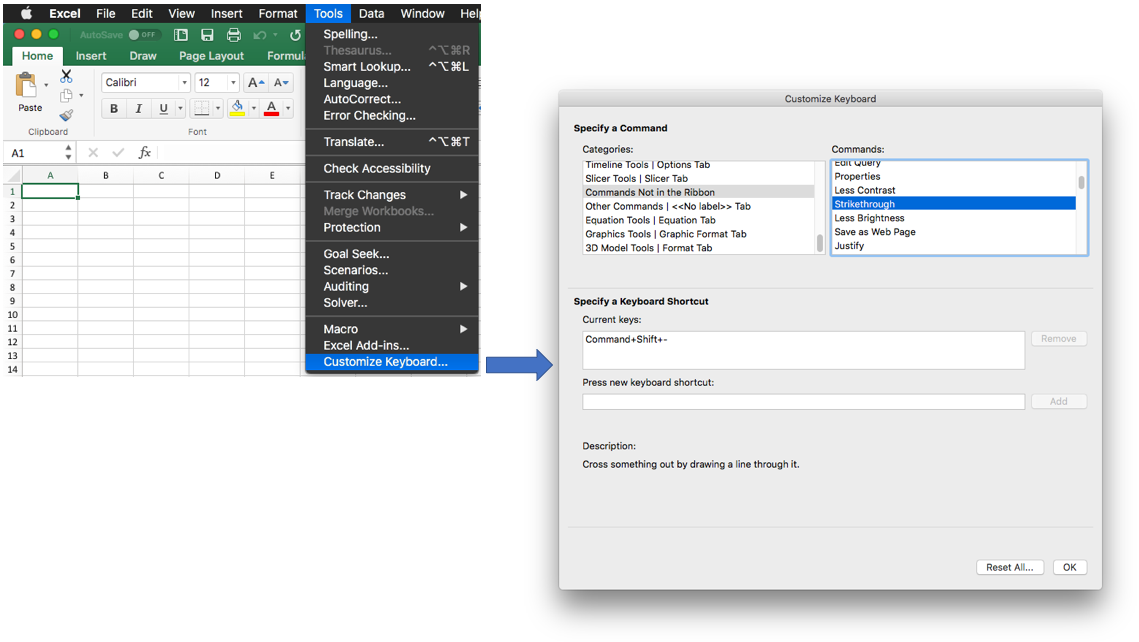Open the Paste options dropdown arrow
The width and height of the screenshot is (1139, 642).
[x=46, y=86]
